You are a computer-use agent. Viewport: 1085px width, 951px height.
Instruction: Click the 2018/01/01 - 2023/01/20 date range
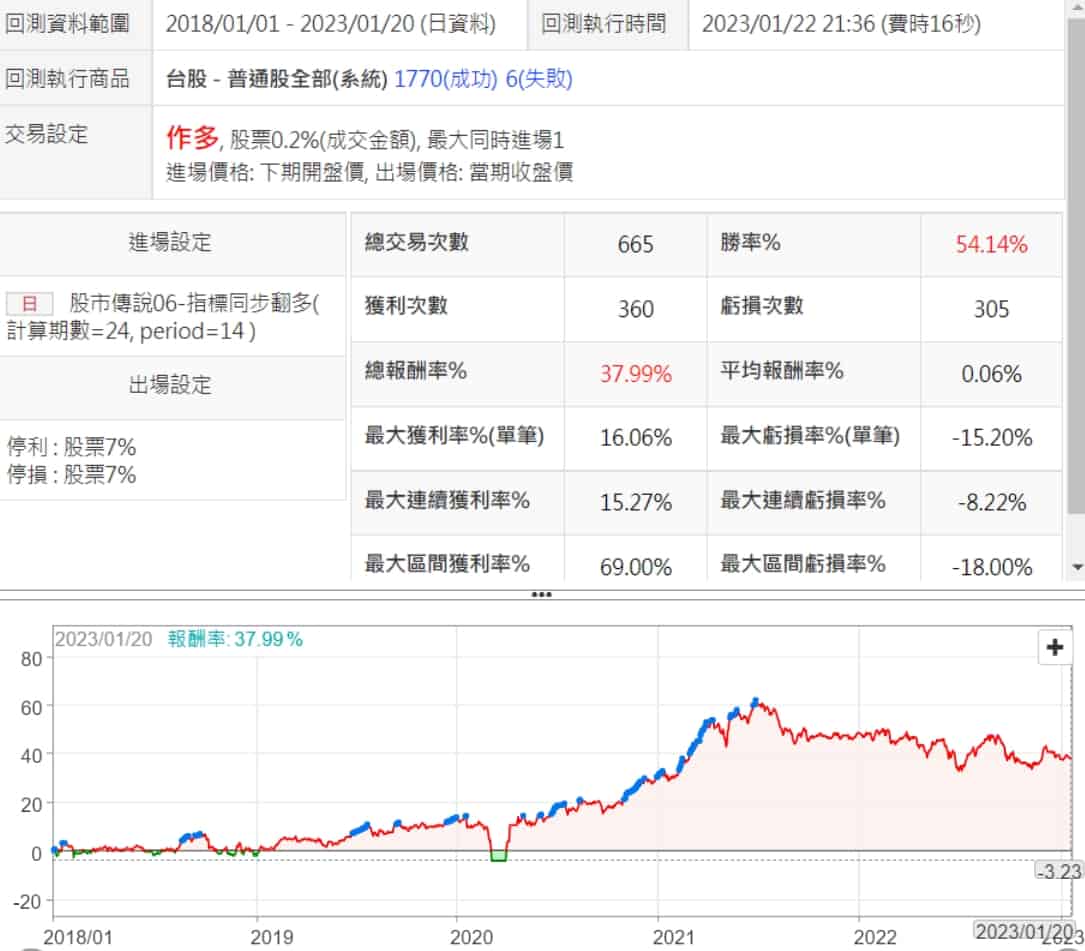click(x=330, y=25)
